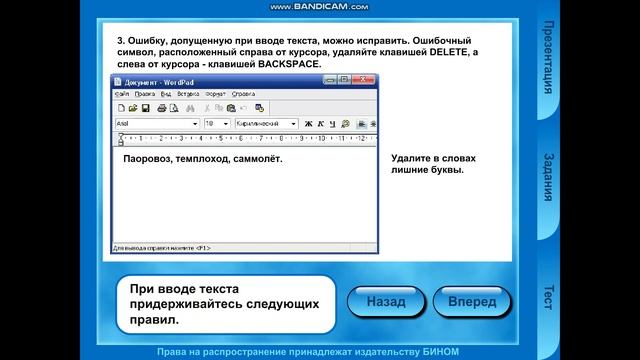Open the Файл menu
The height and width of the screenshot is (360, 640).
pyautogui.click(x=122, y=94)
